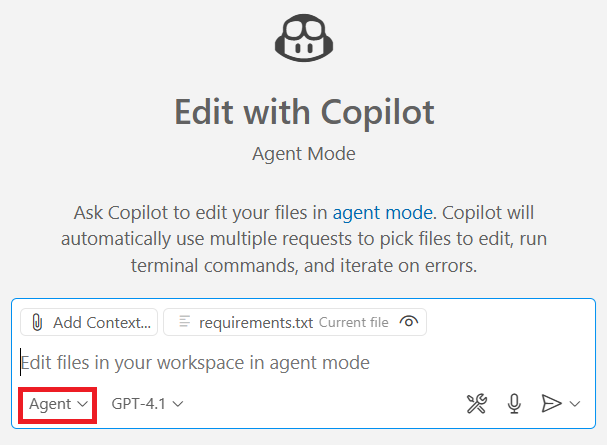The width and height of the screenshot is (607, 445).
Task: Open the GPT-4.1 model picker
Action: pyautogui.click(x=147, y=404)
